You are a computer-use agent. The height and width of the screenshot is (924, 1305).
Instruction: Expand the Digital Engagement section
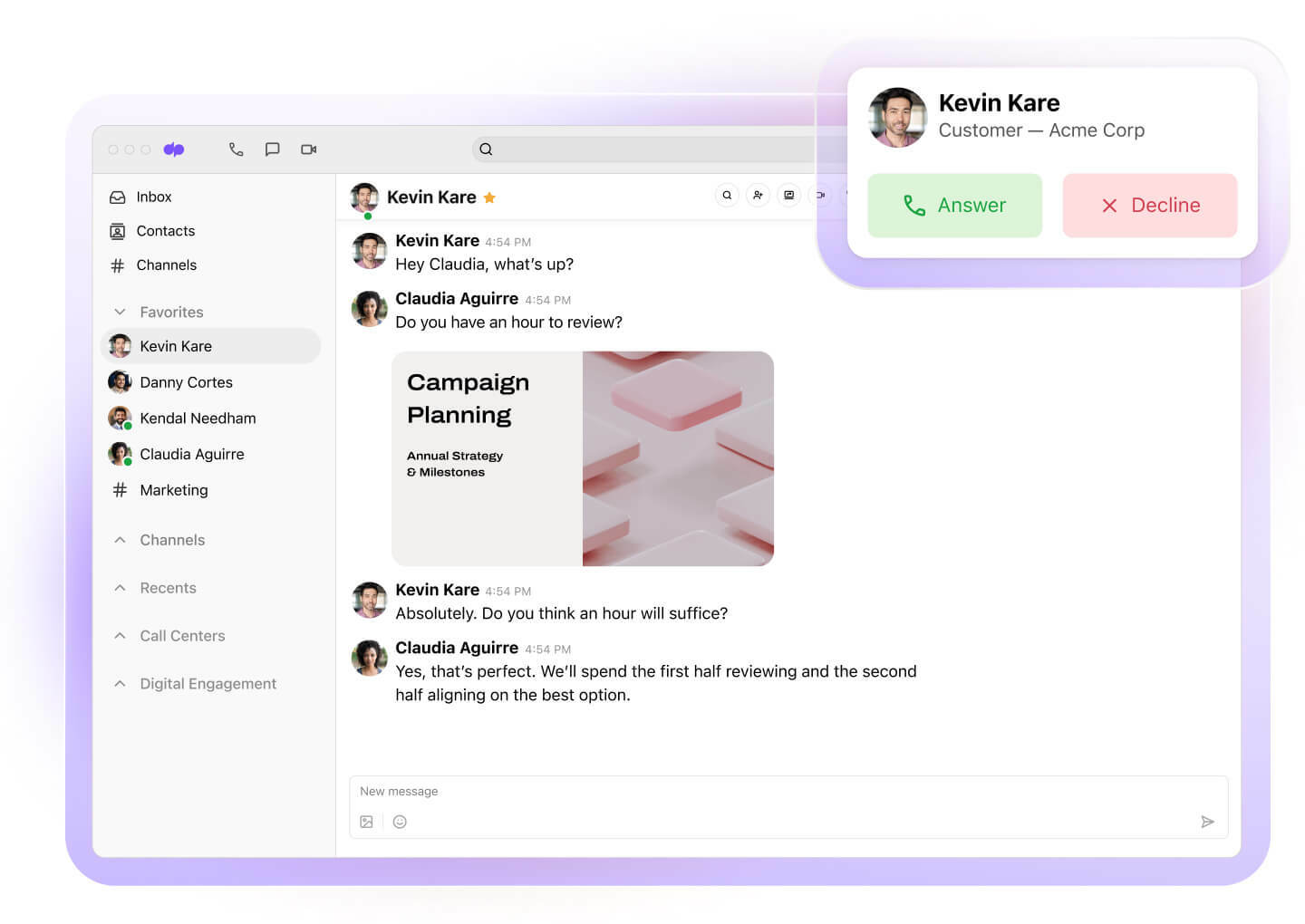194,684
